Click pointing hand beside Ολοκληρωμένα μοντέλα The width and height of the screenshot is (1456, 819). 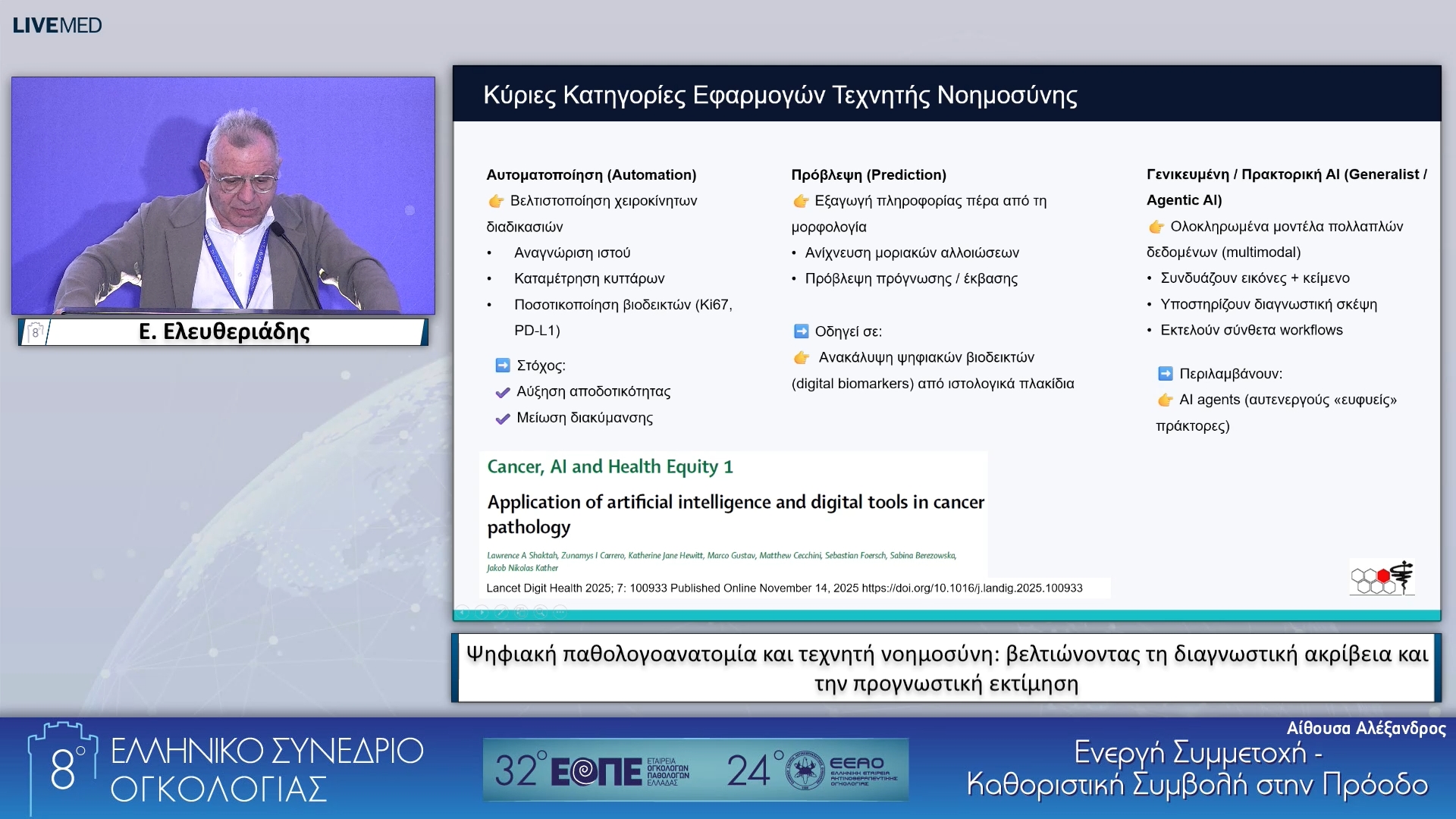coord(1156,227)
